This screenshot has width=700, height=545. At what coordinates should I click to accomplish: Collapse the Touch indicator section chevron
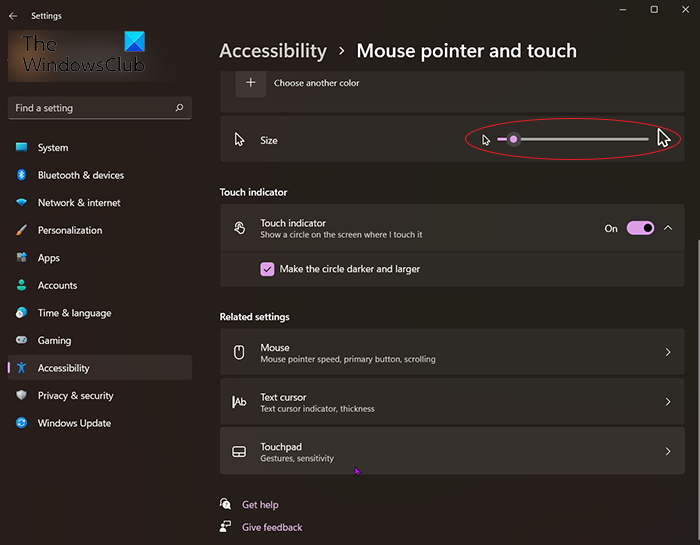point(668,228)
